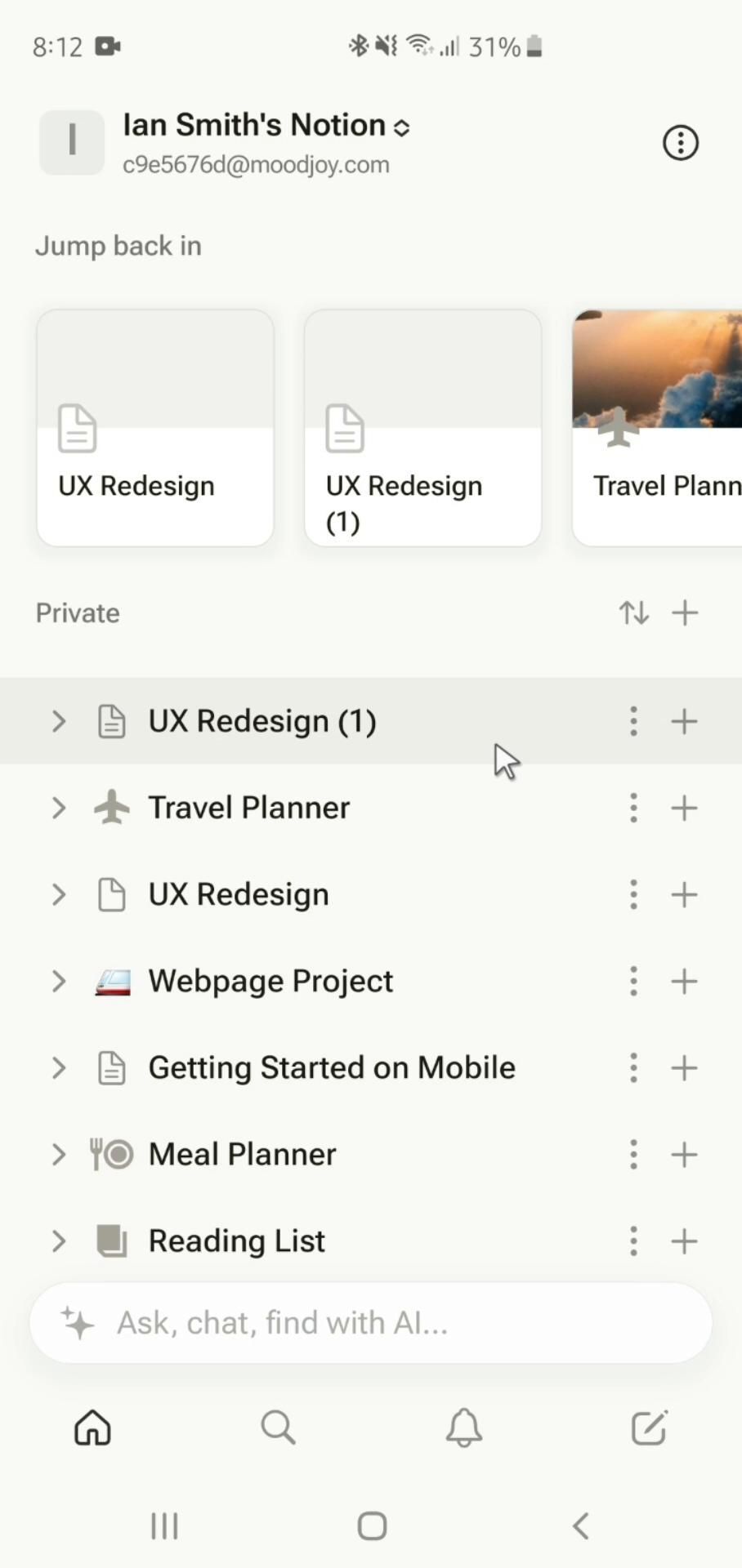This screenshot has height=1568, width=742.
Task: Go to the Home tab
Action: pos(92,1428)
